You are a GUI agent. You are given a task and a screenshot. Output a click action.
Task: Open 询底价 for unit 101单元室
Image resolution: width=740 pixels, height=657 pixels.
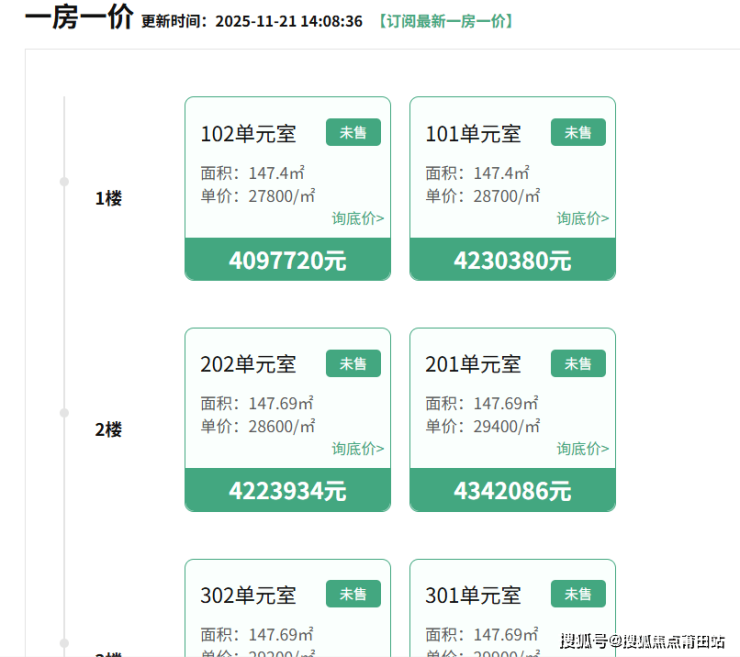point(583,218)
